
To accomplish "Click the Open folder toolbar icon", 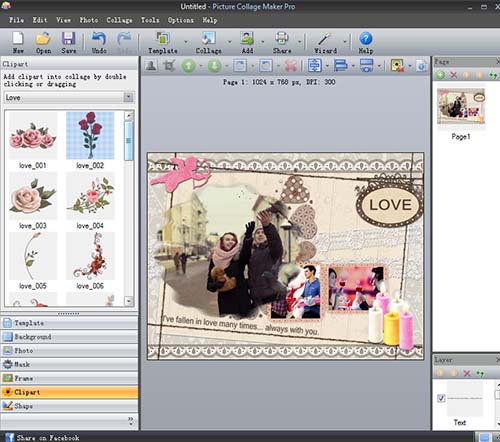I will (x=43, y=38).
